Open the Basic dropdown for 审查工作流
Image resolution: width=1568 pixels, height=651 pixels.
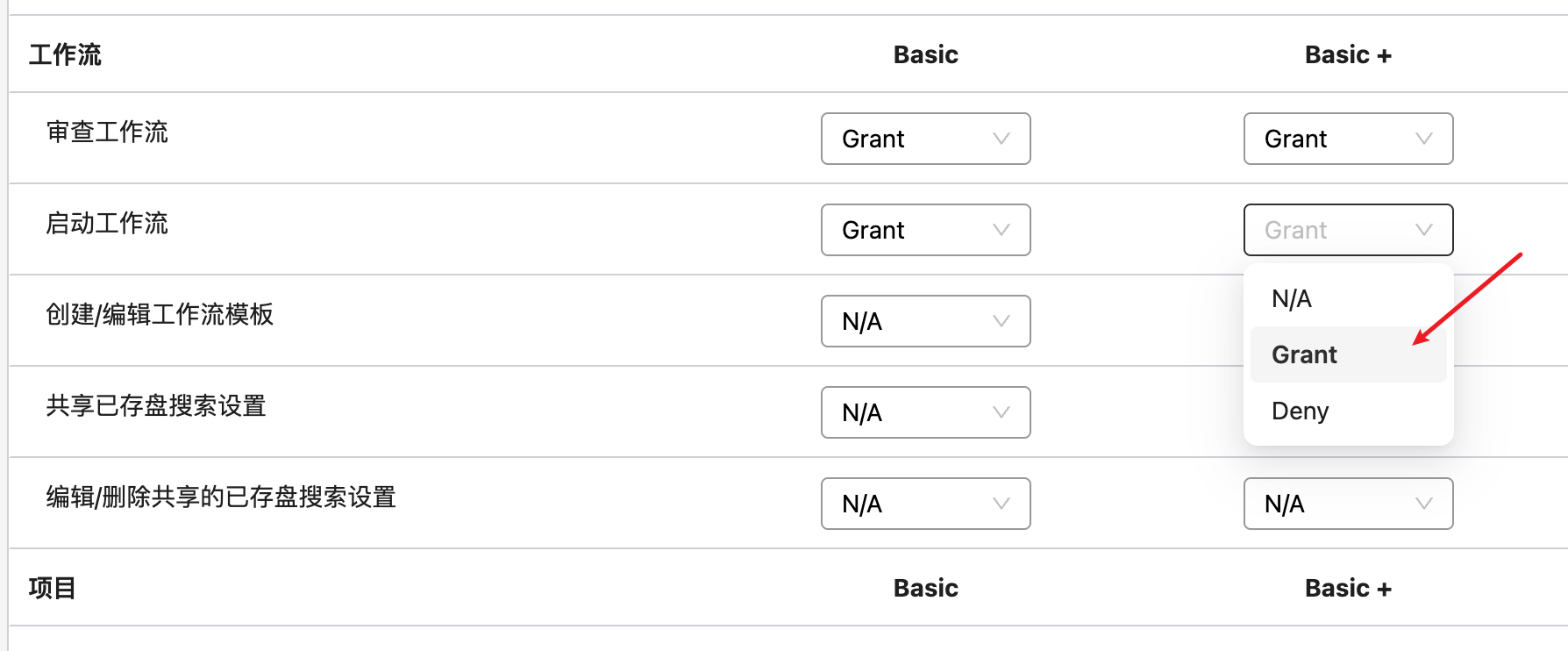coord(925,139)
